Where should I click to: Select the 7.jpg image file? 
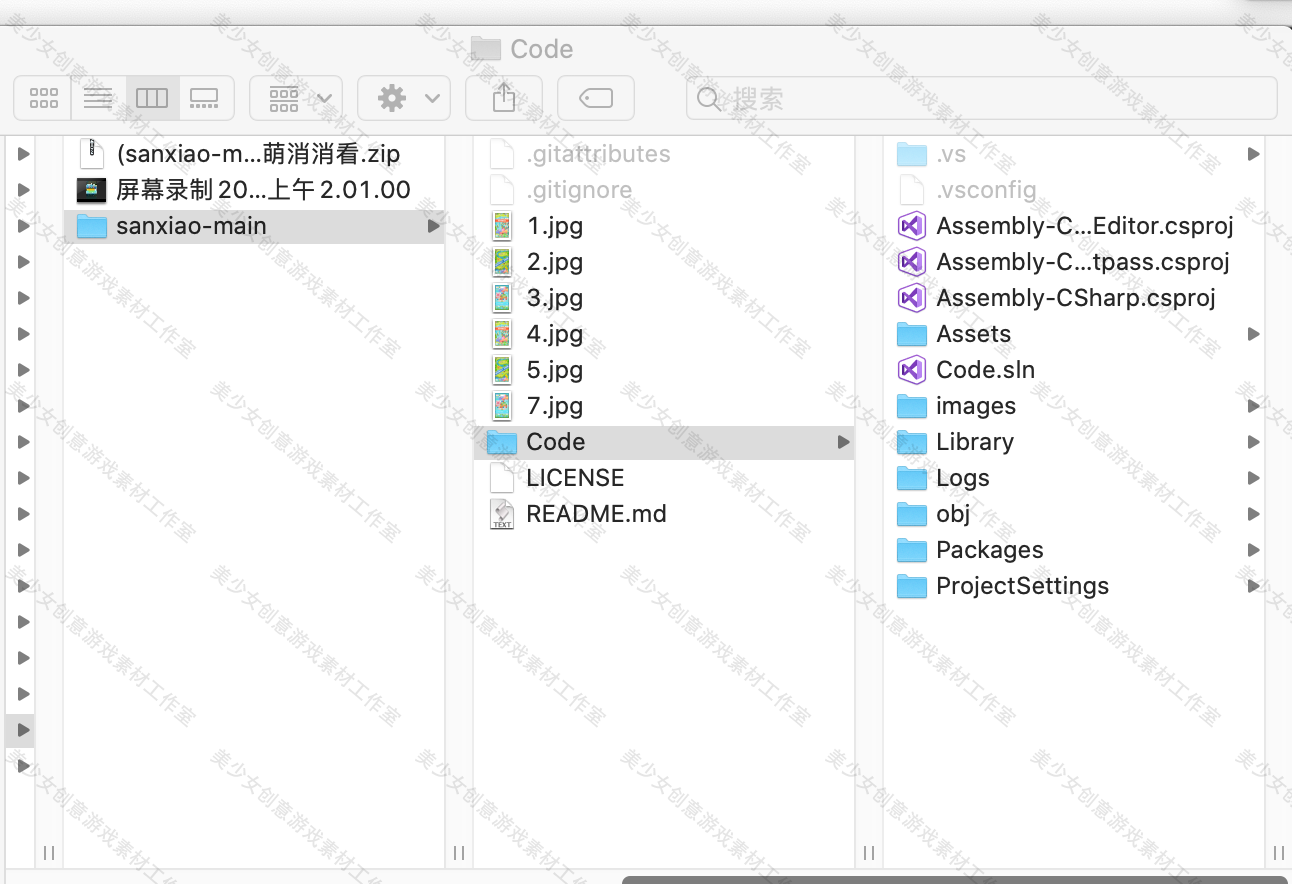click(x=664, y=406)
